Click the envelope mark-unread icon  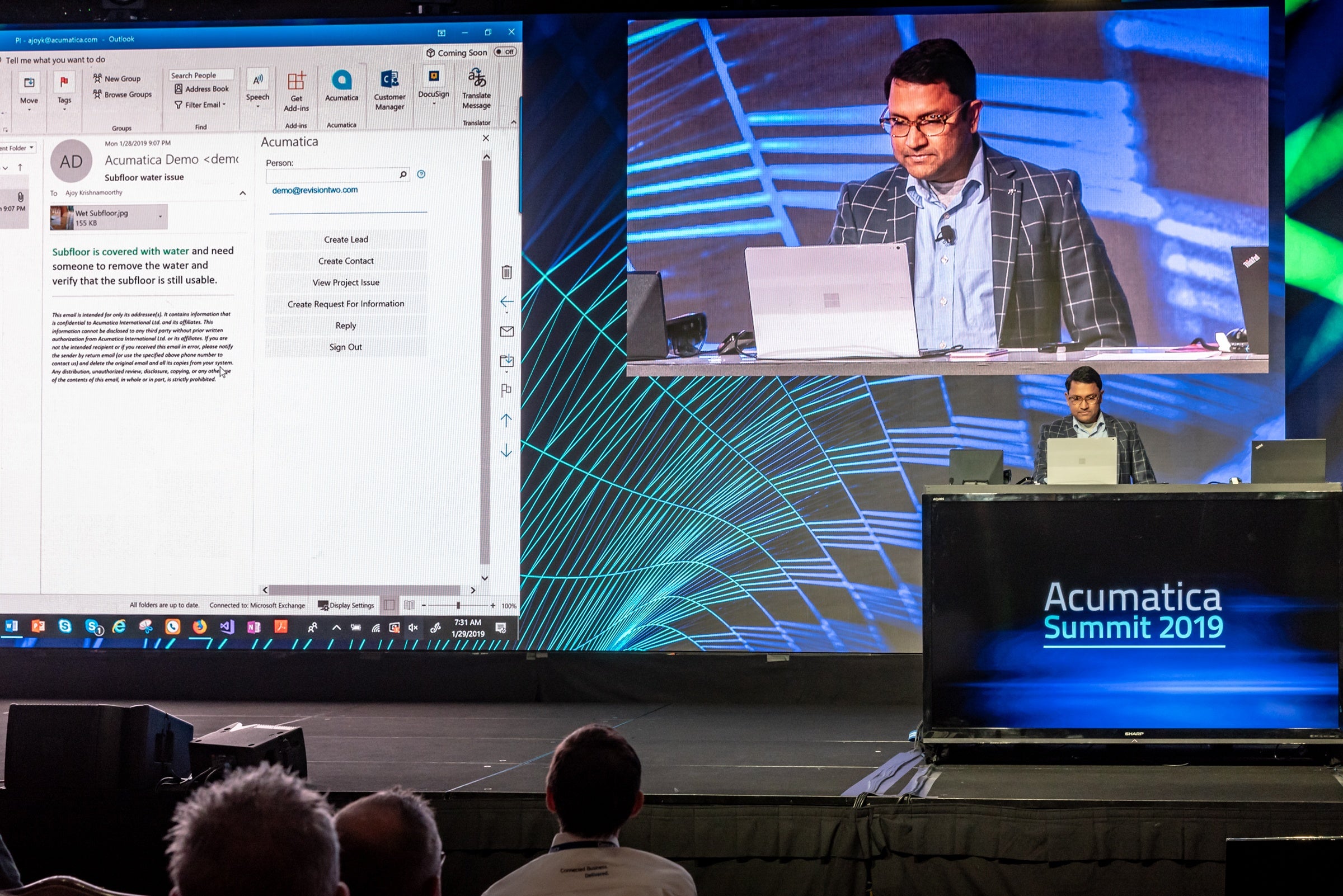pyautogui.click(x=506, y=332)
